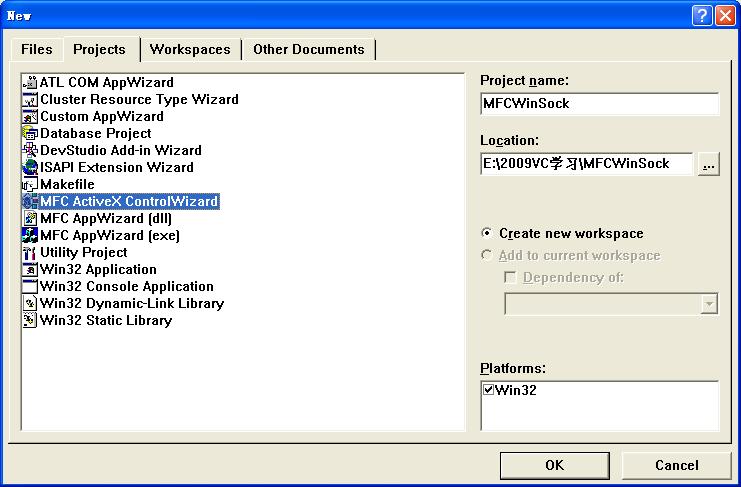Switch to the Workspaces tab
Screen dimensions: 741x487
190,50
